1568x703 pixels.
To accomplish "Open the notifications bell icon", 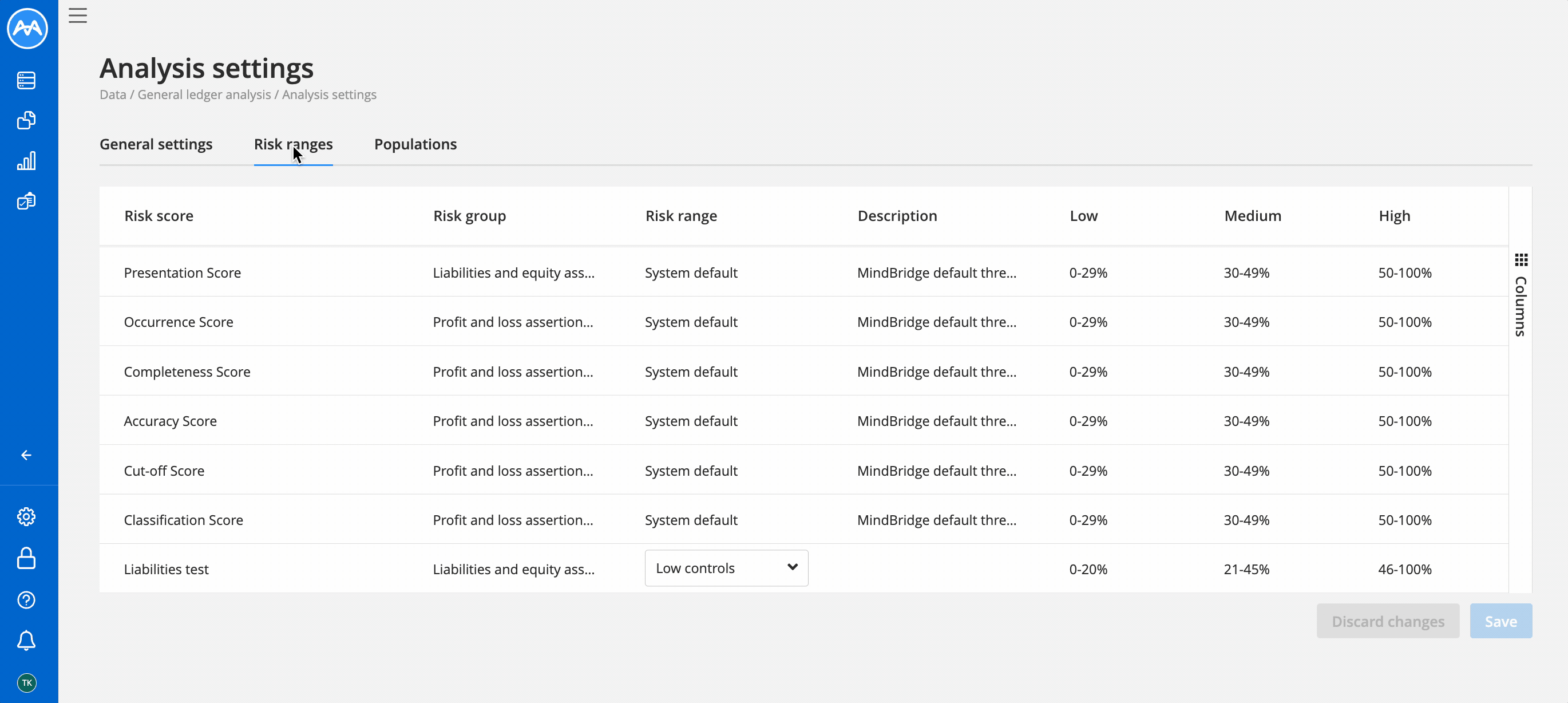I will 26,641.
